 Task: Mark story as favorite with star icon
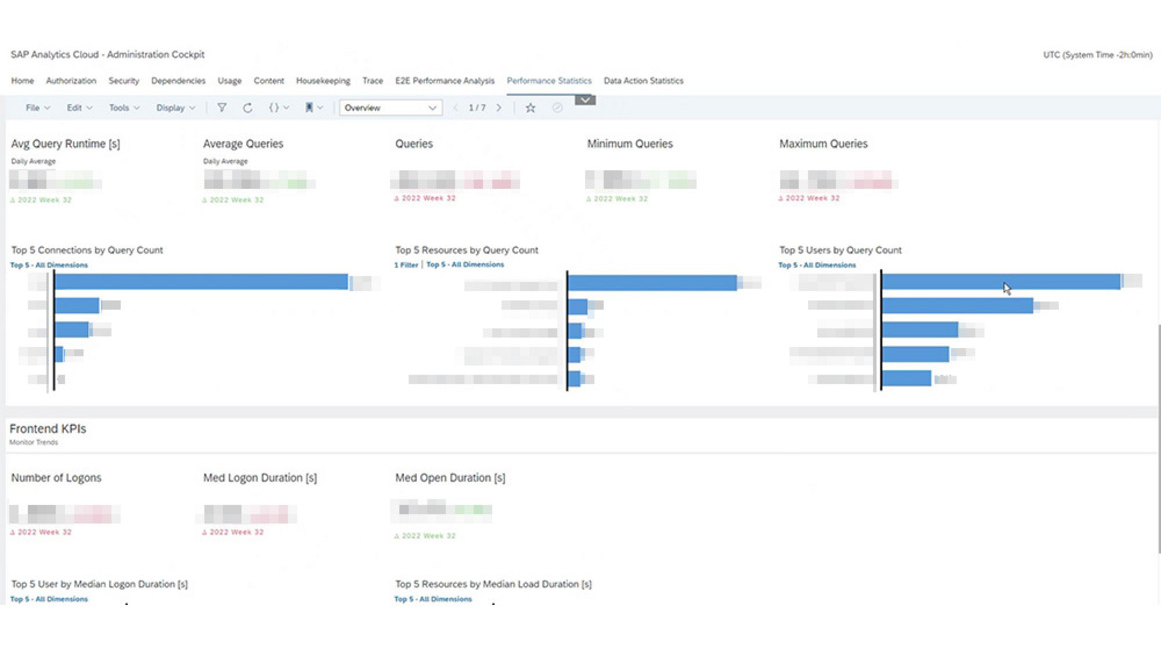click(x=530, y=108)
